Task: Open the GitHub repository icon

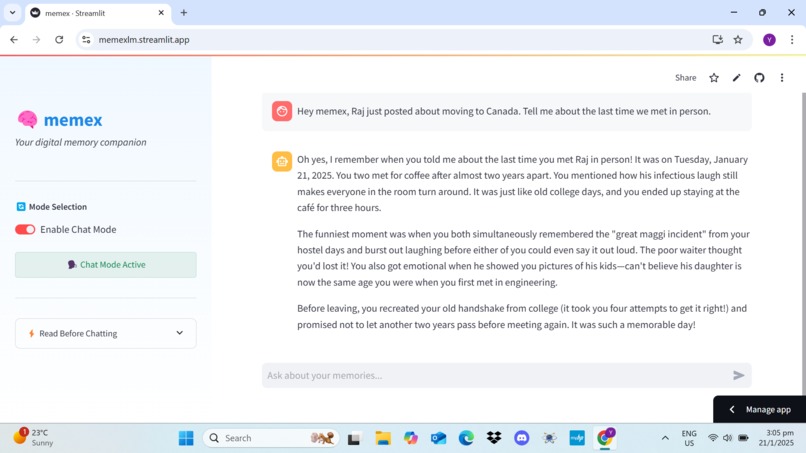Action: [759, 78]
